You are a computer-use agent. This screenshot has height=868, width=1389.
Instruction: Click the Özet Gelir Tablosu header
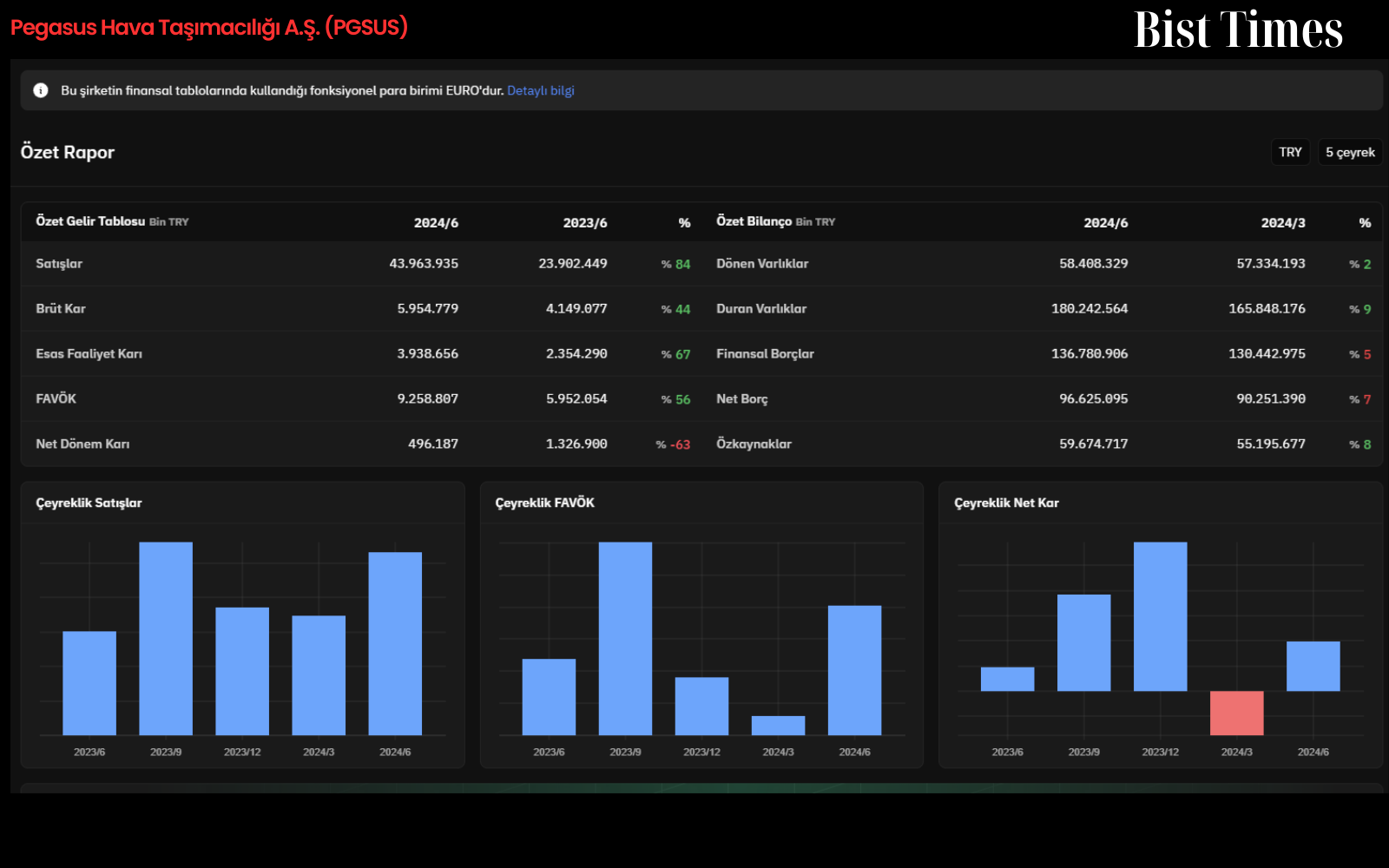click(x=90, y=221)
